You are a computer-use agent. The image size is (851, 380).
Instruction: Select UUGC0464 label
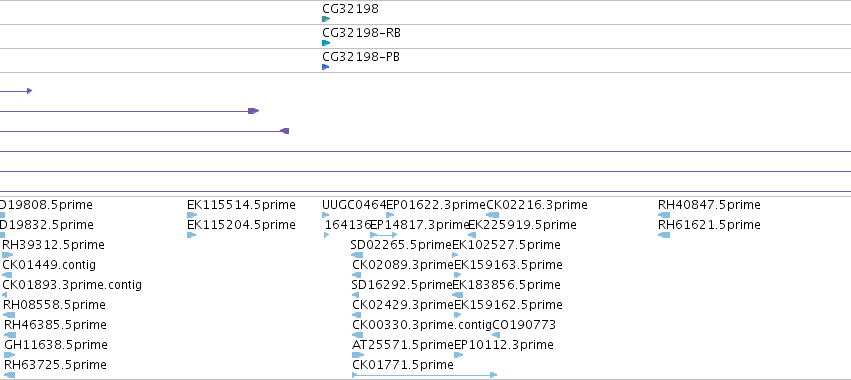pos(354,205)
